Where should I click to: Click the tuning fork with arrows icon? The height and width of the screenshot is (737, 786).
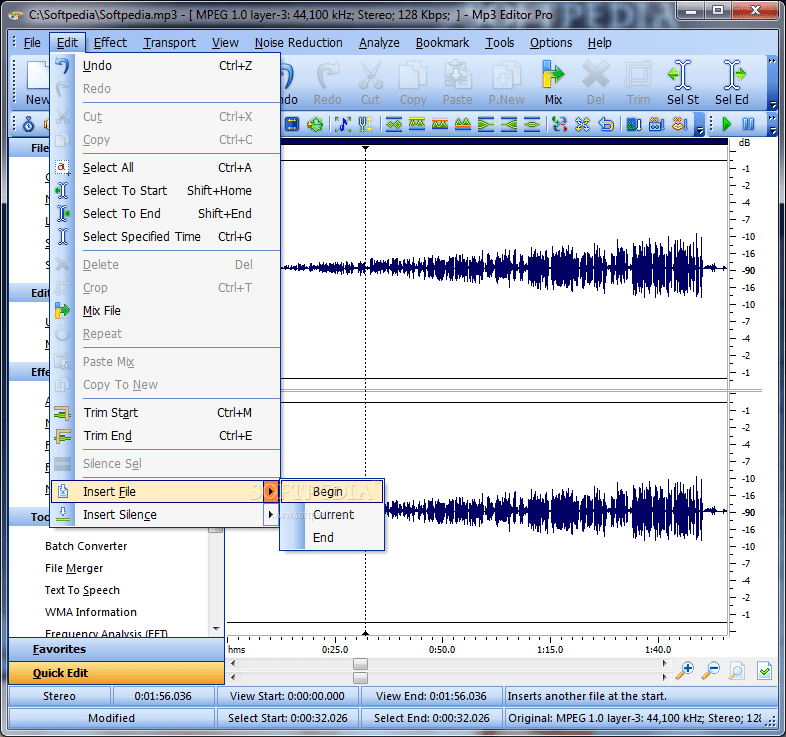pyautogui.click(x=365, y=124)
